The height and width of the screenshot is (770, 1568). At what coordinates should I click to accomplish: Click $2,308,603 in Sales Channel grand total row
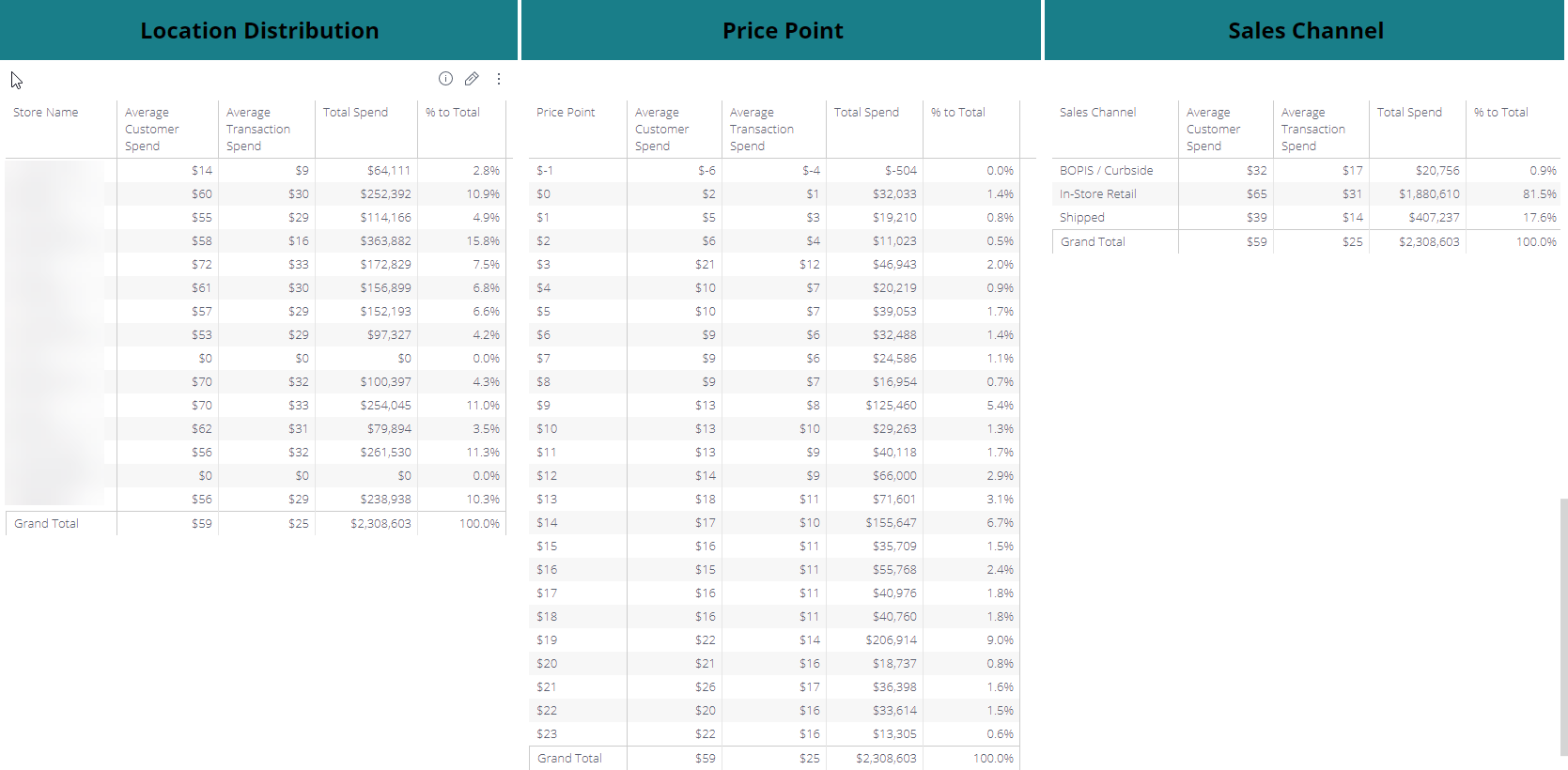point(1429,242)
